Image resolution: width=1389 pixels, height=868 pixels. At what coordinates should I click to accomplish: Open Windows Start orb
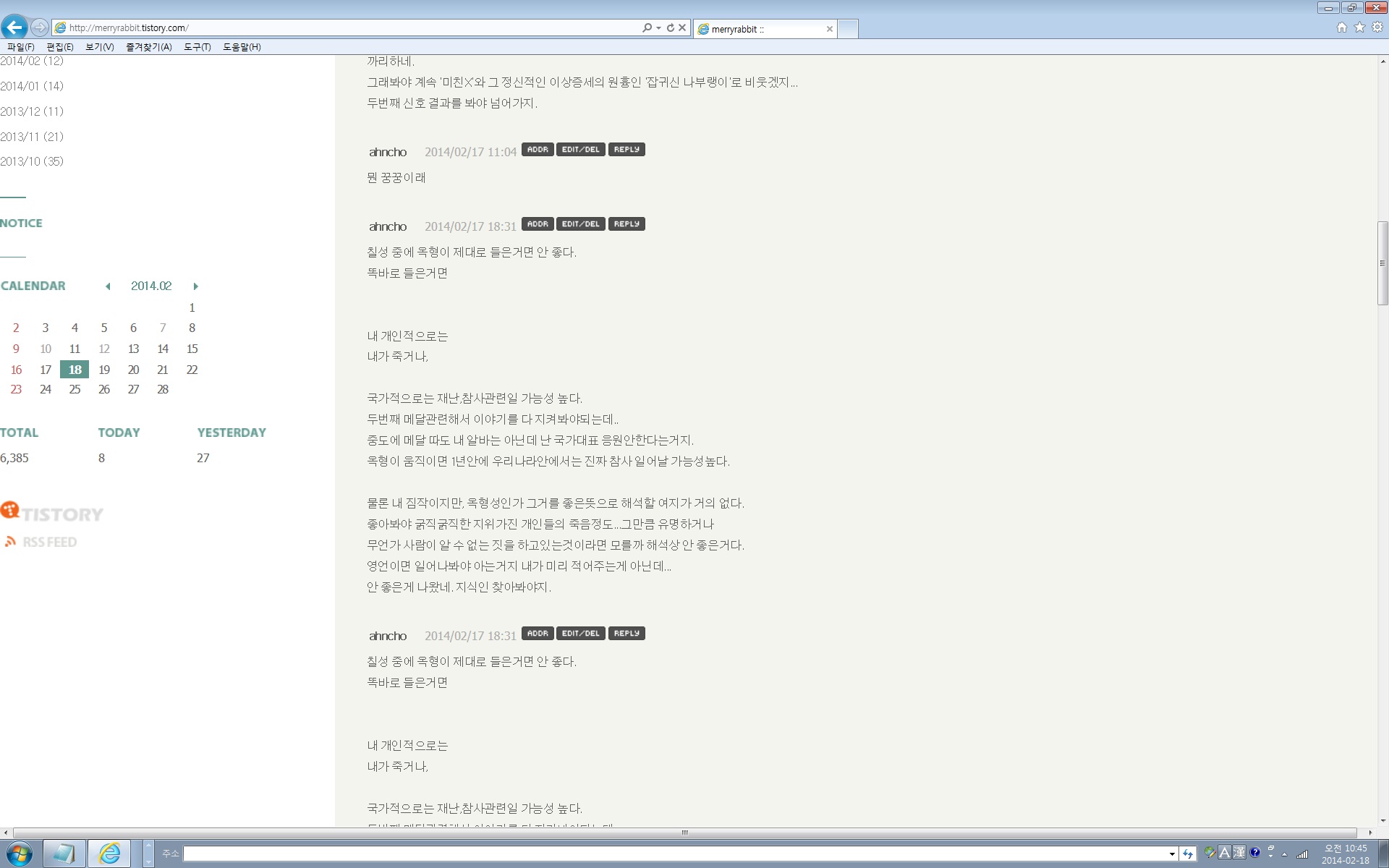click(x=19, y=854)
